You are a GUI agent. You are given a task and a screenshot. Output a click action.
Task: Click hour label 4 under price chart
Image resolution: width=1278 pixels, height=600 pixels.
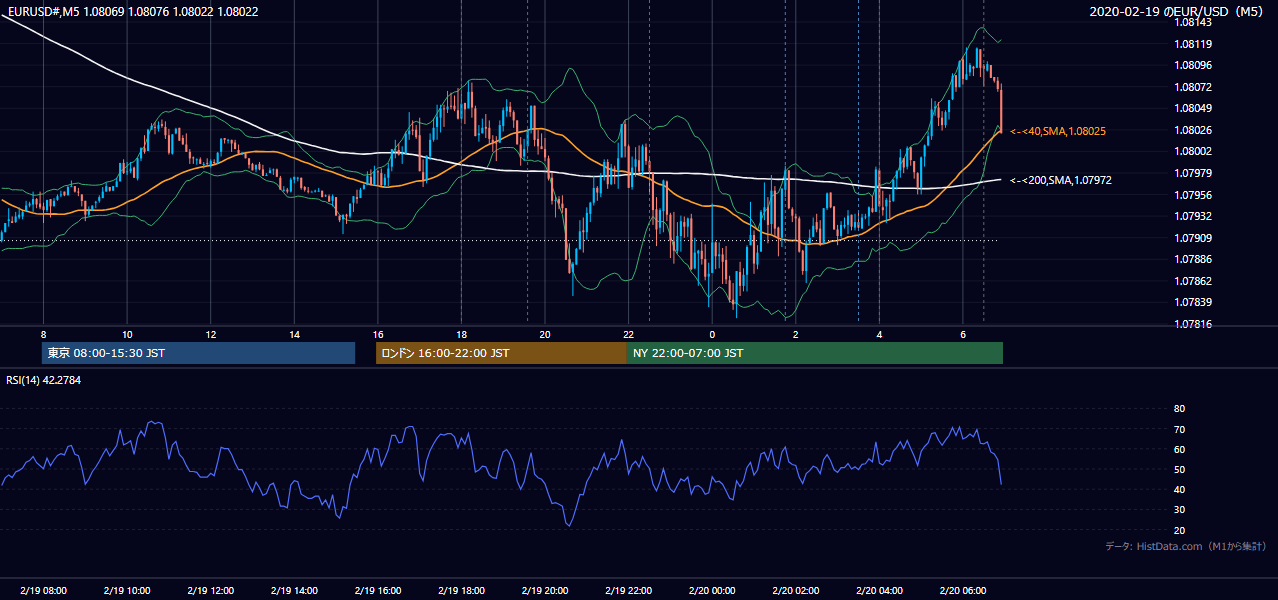pyautogui.click(x=879, y=334)
